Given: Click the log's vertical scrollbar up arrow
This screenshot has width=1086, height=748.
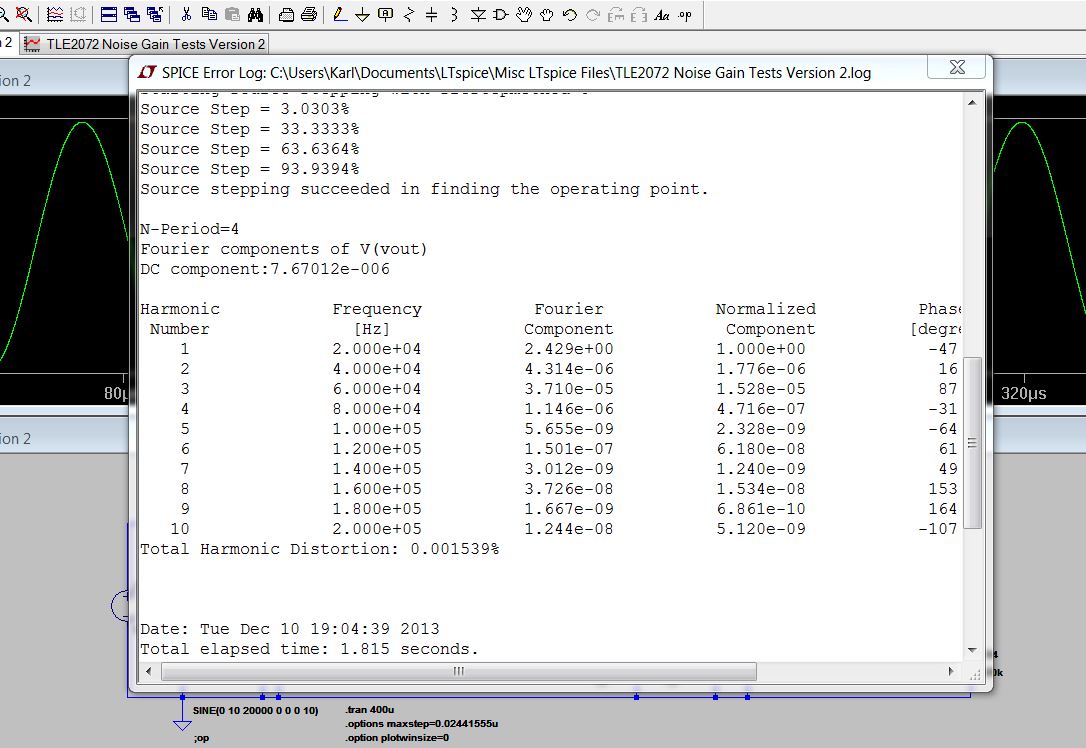Looking at the screenshot, I should 972,103.
